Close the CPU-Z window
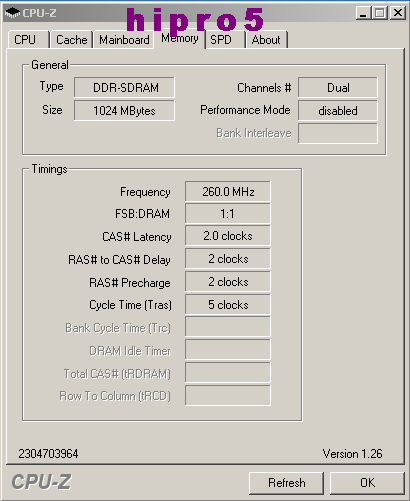The height and width of the screenshot is (501, 410). (x=398, y=13)
